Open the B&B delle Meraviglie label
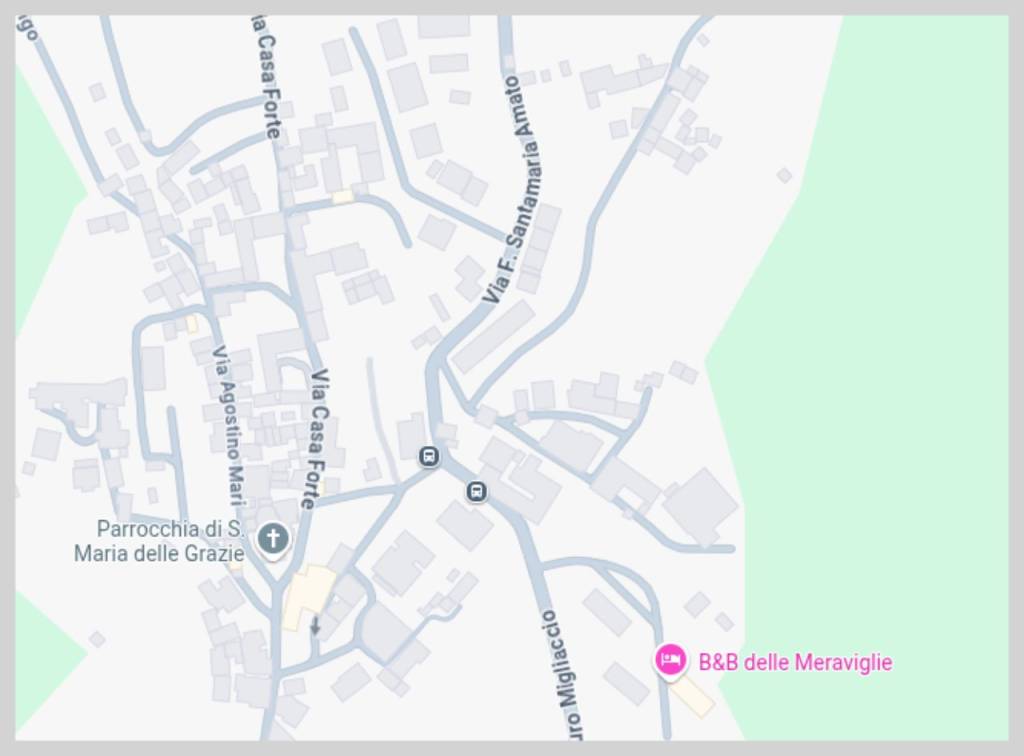The width and height of the screenshot is (1024, 756). coord(795,662)
